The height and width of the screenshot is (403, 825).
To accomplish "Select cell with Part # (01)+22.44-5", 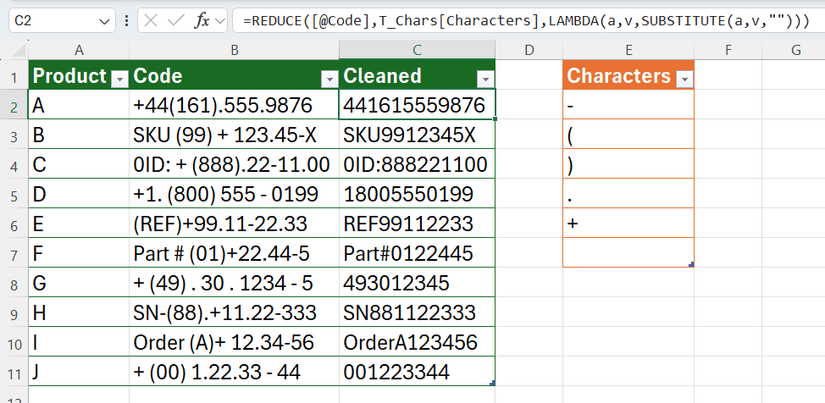I will [235, 253].
